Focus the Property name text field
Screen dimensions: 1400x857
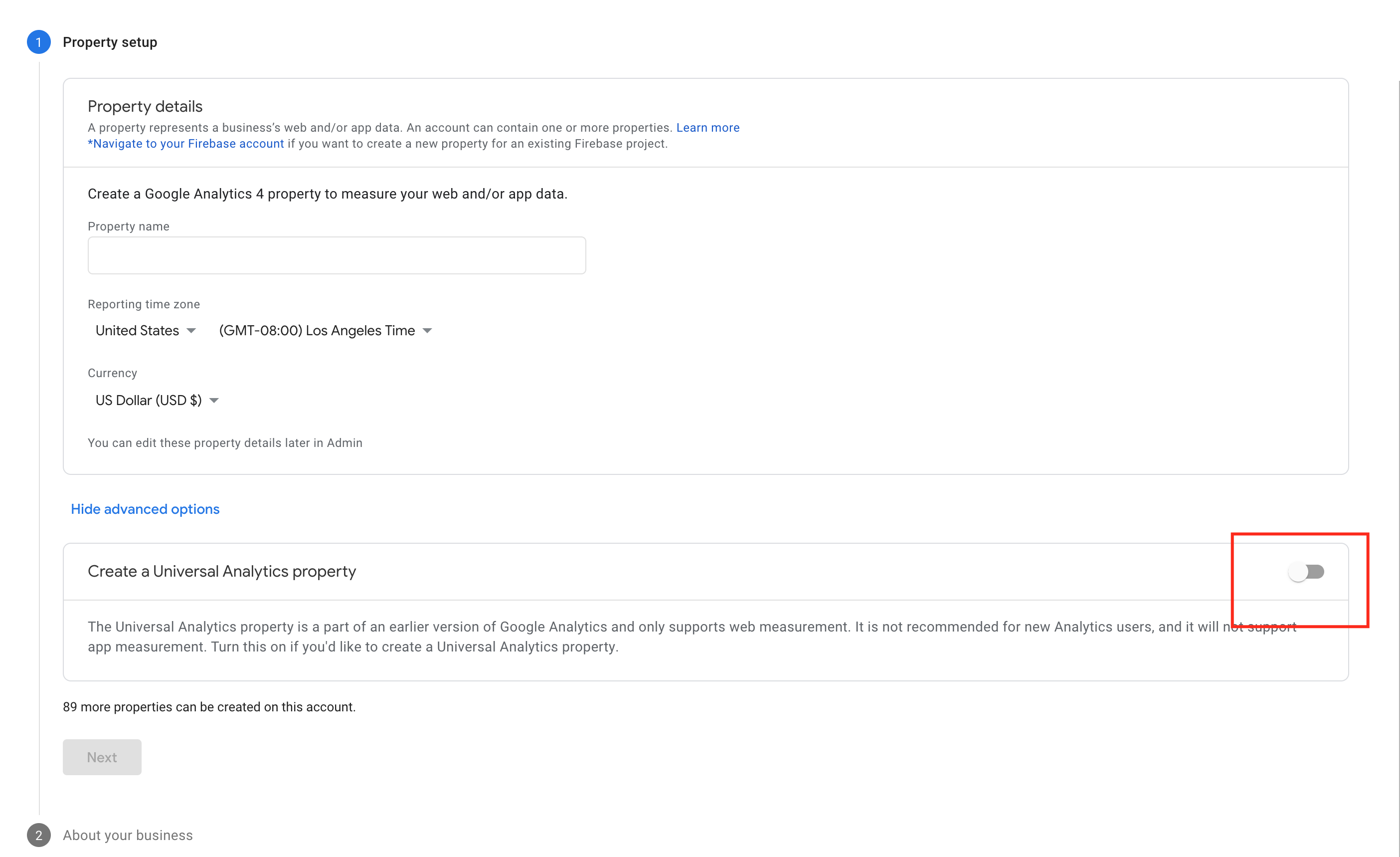(337, 256)
